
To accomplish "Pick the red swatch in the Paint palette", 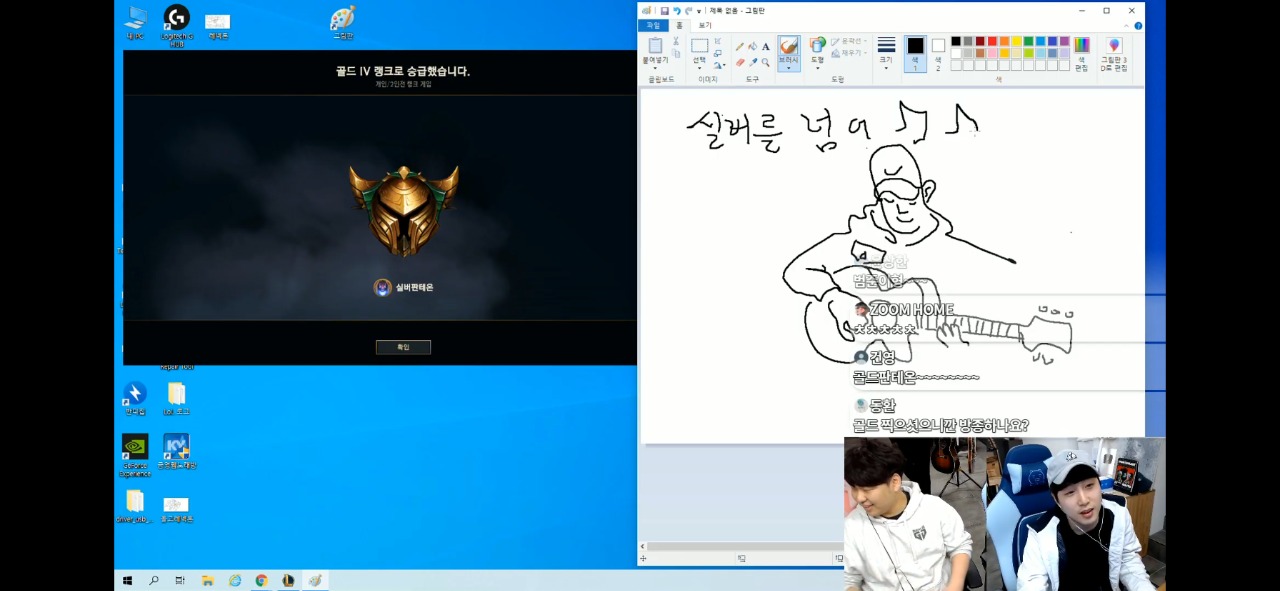I will pyautogui.click(x=992, y=41).
